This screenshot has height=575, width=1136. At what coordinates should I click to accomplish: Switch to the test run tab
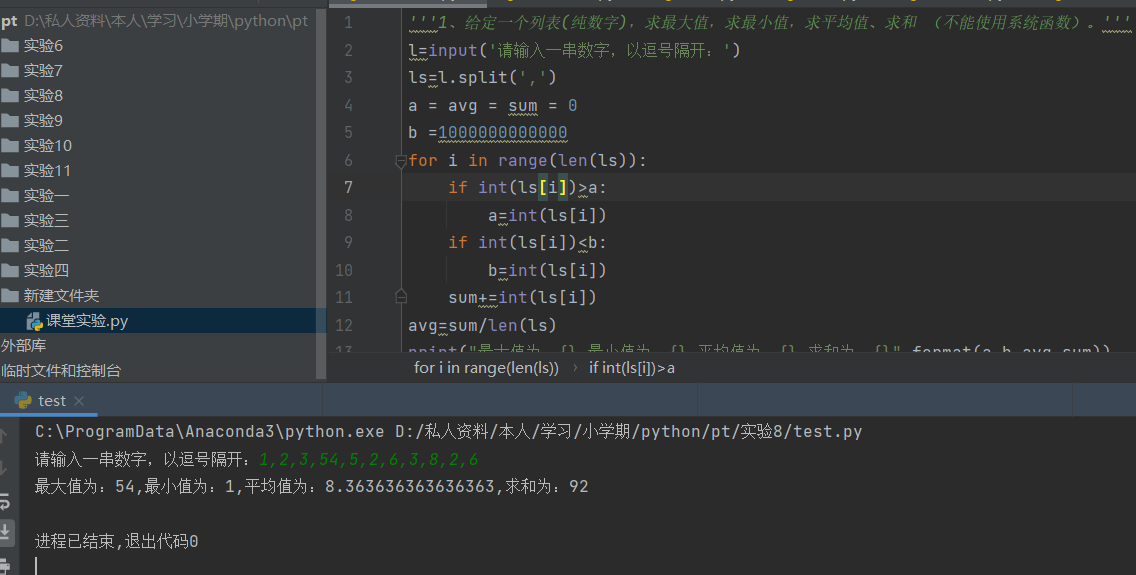point(51,400)
